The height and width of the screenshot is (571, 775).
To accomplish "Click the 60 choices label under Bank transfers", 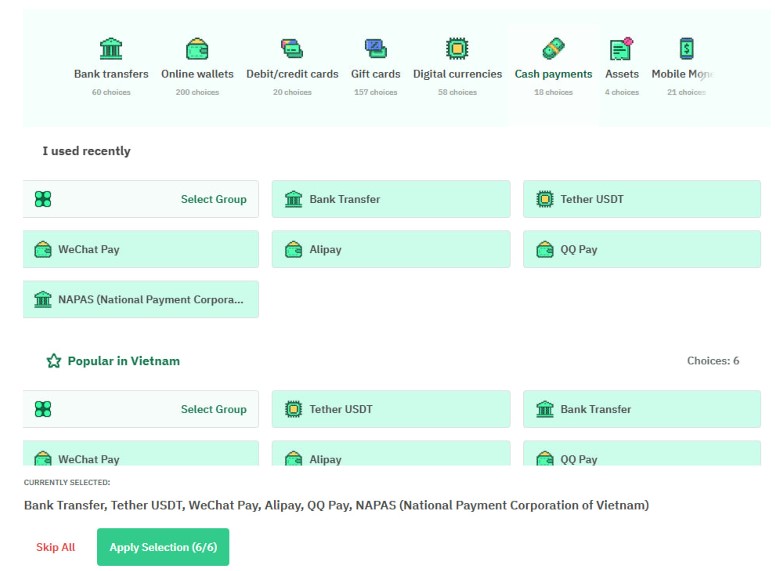I will (x=111, y=92).
